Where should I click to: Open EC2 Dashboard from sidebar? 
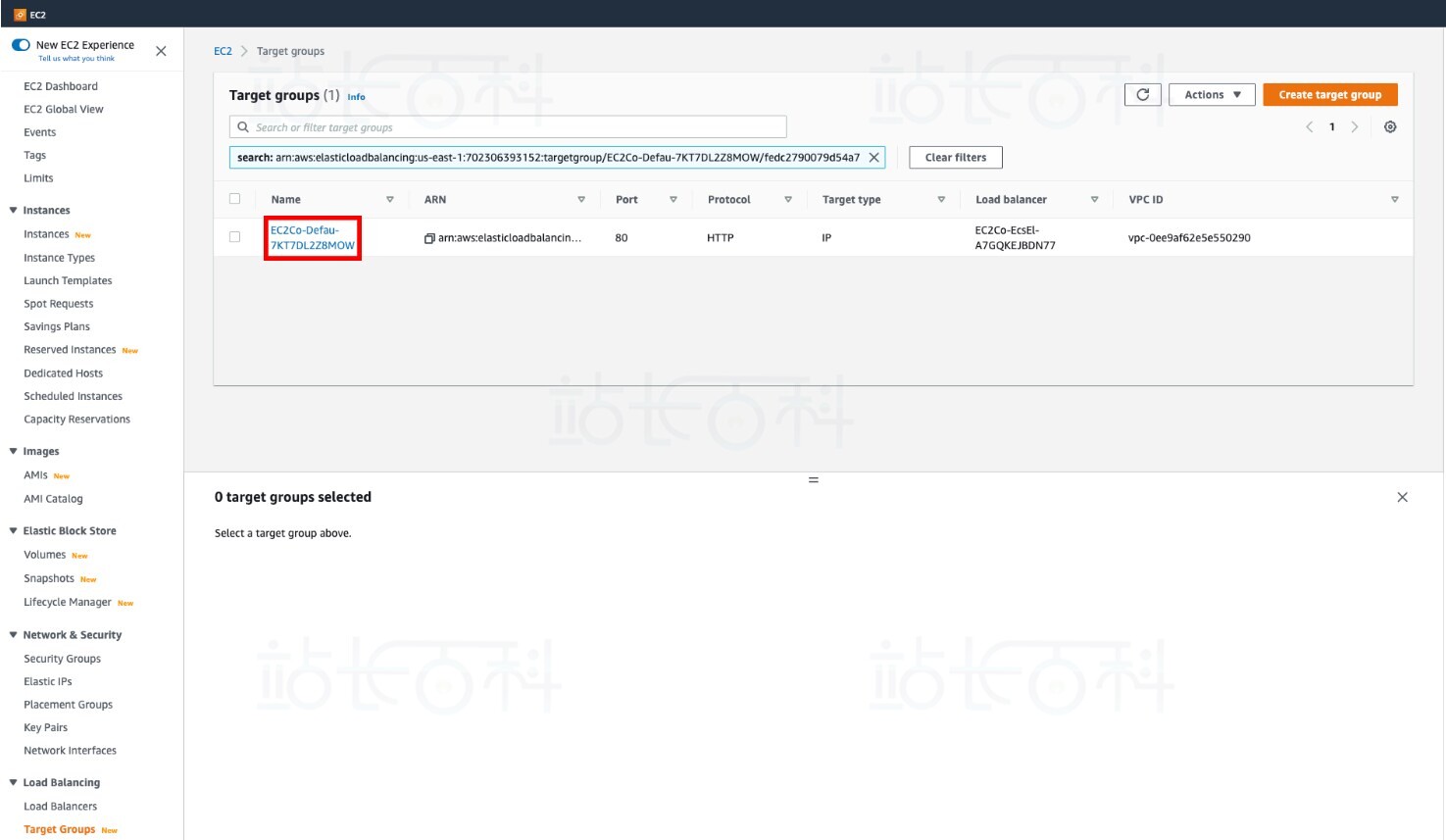click(x=61, y=87)
